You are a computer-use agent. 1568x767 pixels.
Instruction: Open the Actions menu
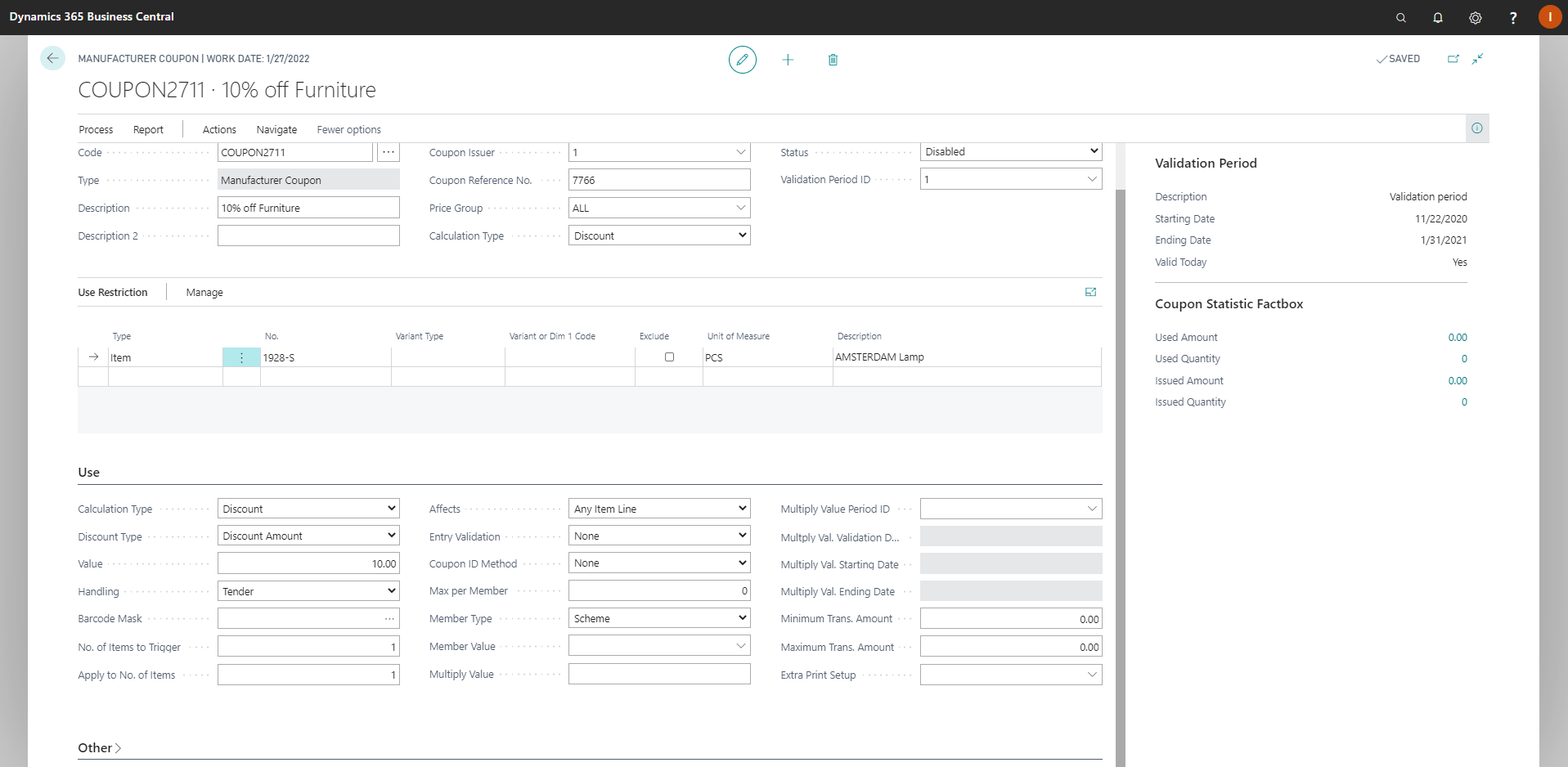[x=219, y=129]
